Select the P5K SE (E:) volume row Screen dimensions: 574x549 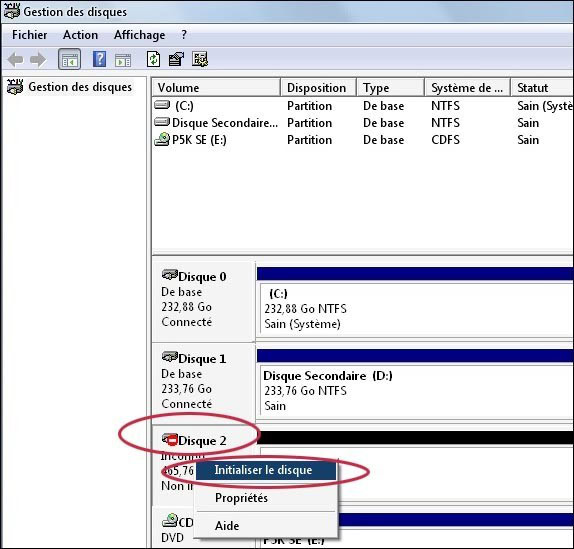point(363,140)
